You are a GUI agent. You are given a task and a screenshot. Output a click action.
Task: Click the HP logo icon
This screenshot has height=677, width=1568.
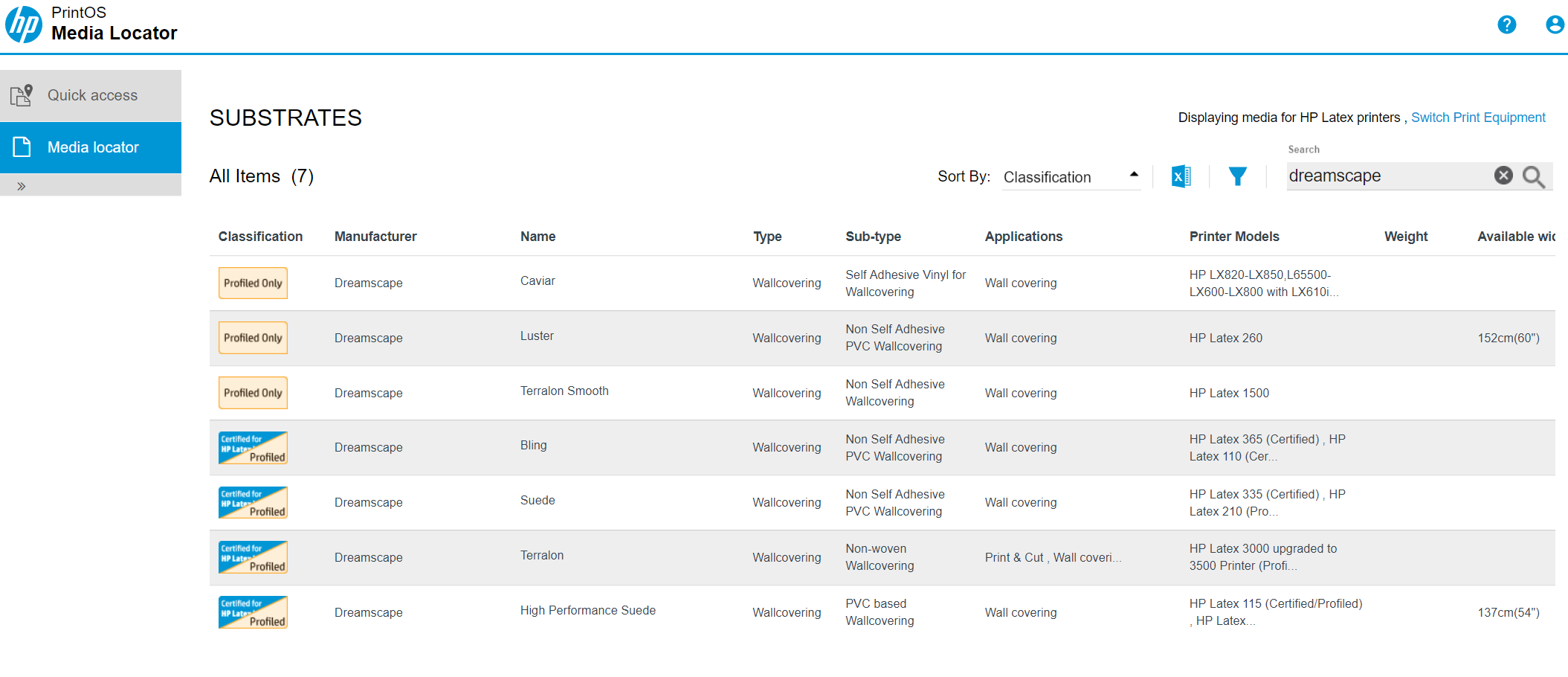pyautogui.click(x=24, y=25)
